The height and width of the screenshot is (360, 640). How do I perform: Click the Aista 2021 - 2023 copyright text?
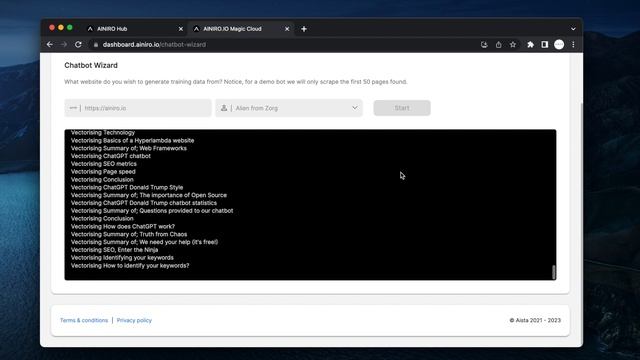coord(535,320)
